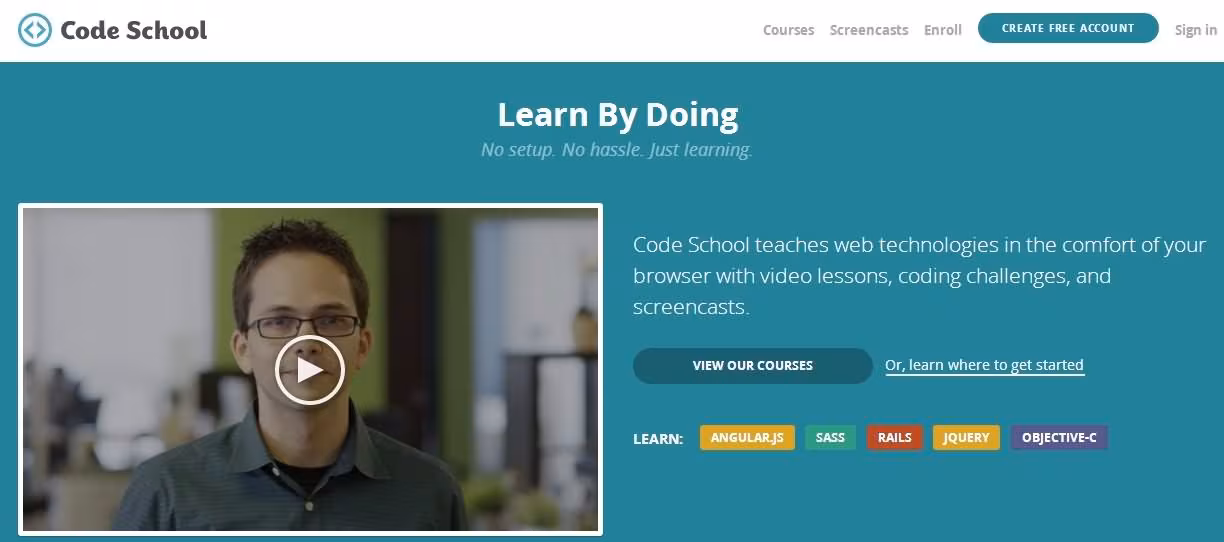Click the Code School description paragraph

(x=919, y=276)
